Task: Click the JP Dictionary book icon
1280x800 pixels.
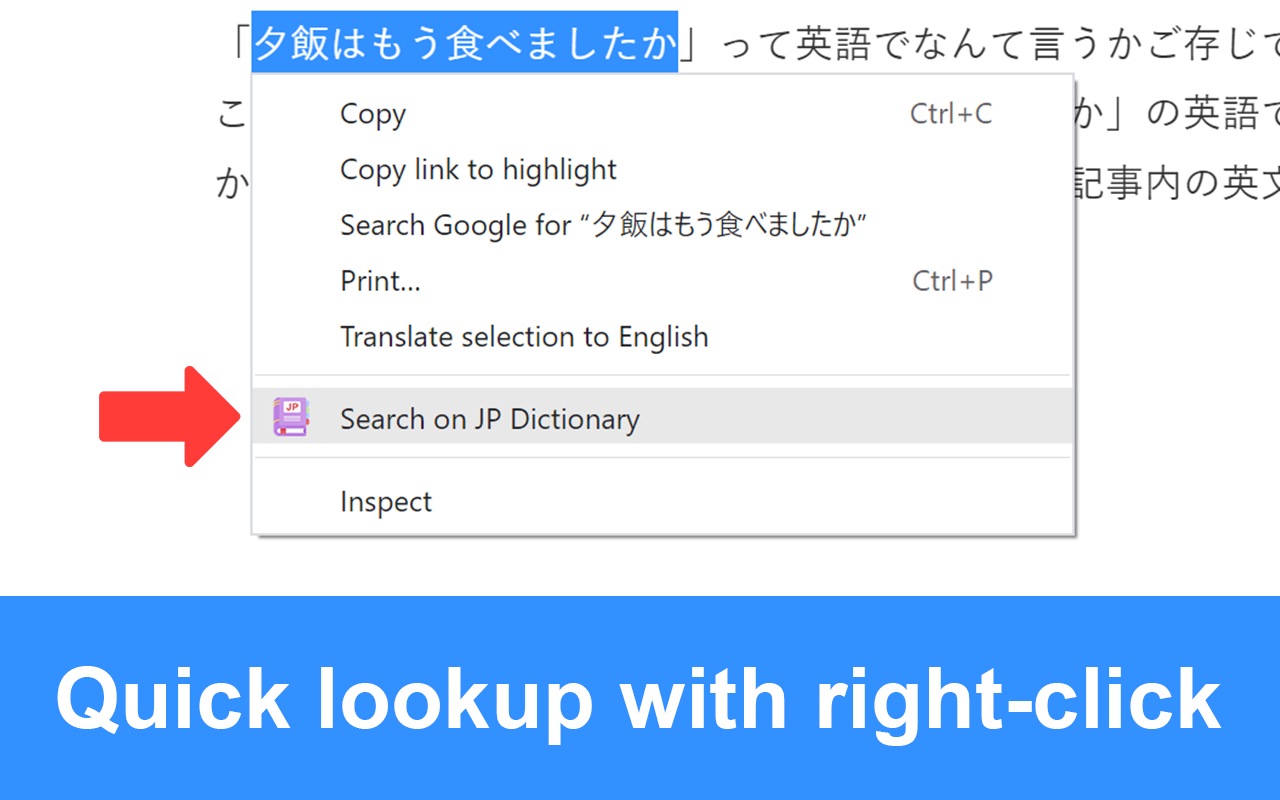Action: [291, 417]
